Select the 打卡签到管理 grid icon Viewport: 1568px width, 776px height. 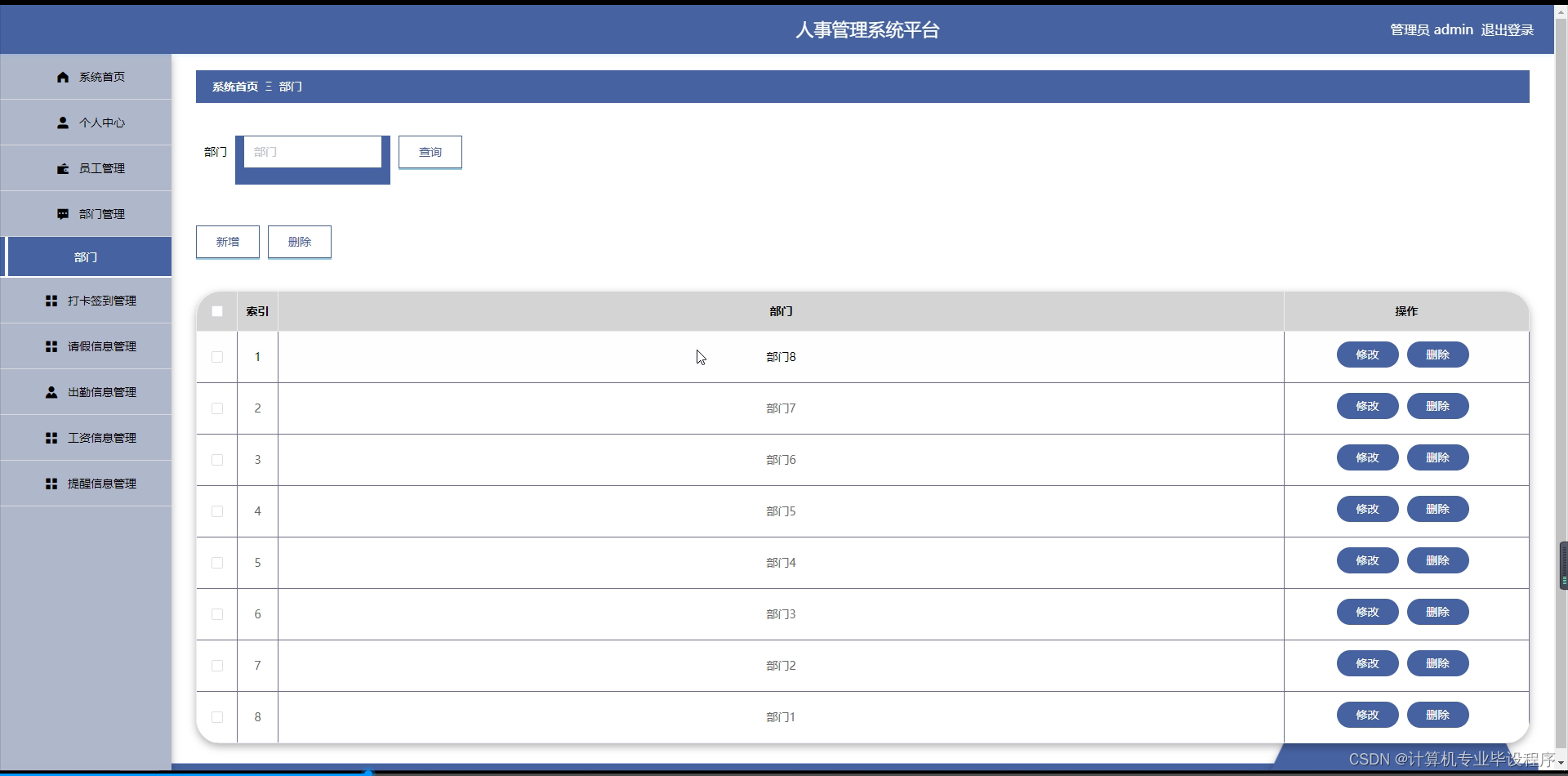tap(50, 301)
